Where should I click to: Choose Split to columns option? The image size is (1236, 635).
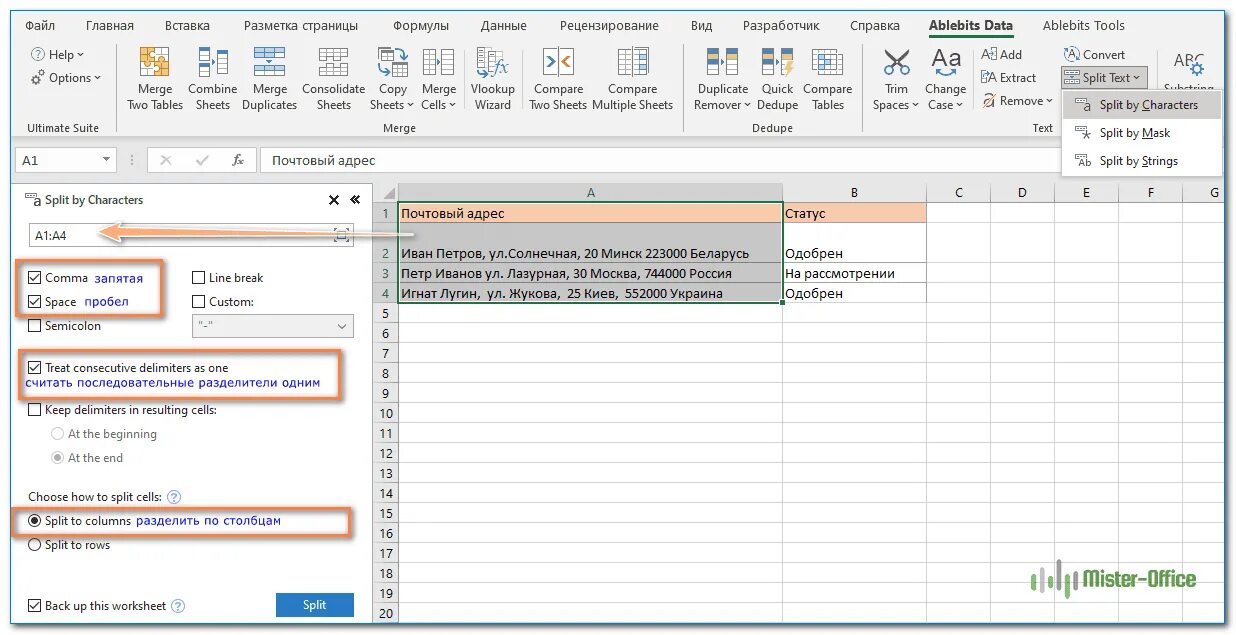36,521
